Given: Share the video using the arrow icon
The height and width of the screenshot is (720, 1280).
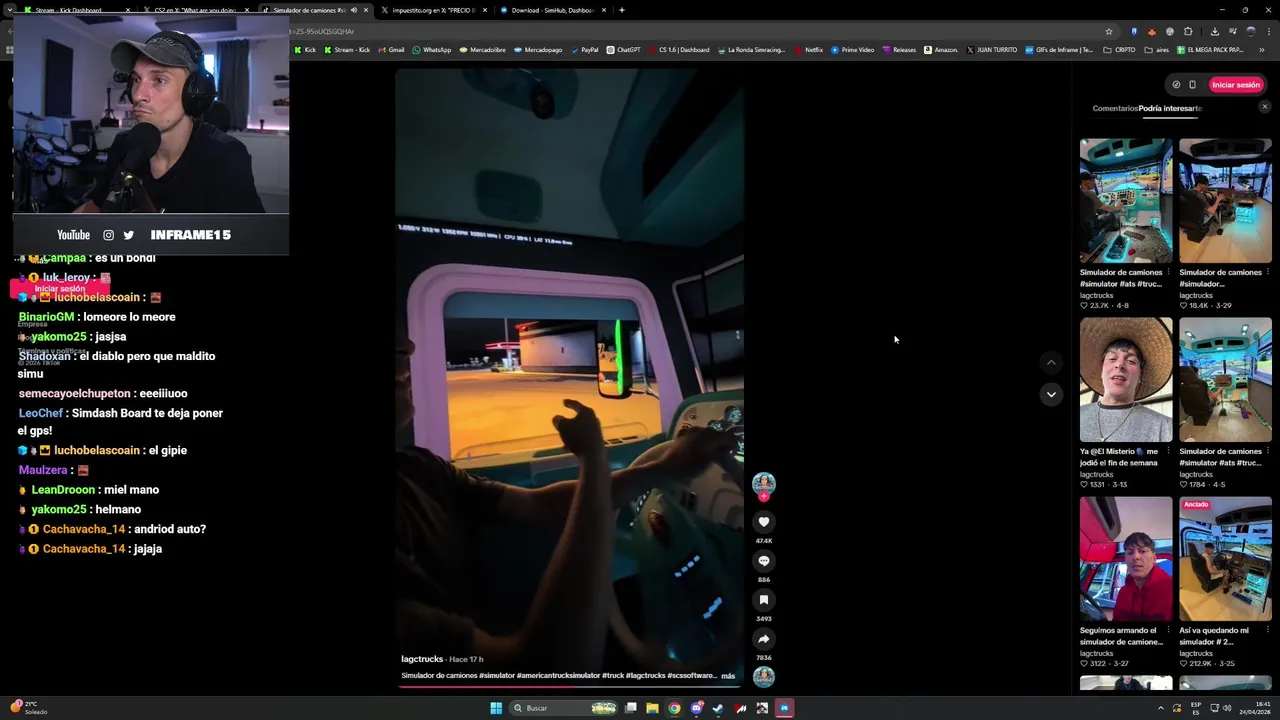Looking at the screenshot, I should tap(763, 639).
